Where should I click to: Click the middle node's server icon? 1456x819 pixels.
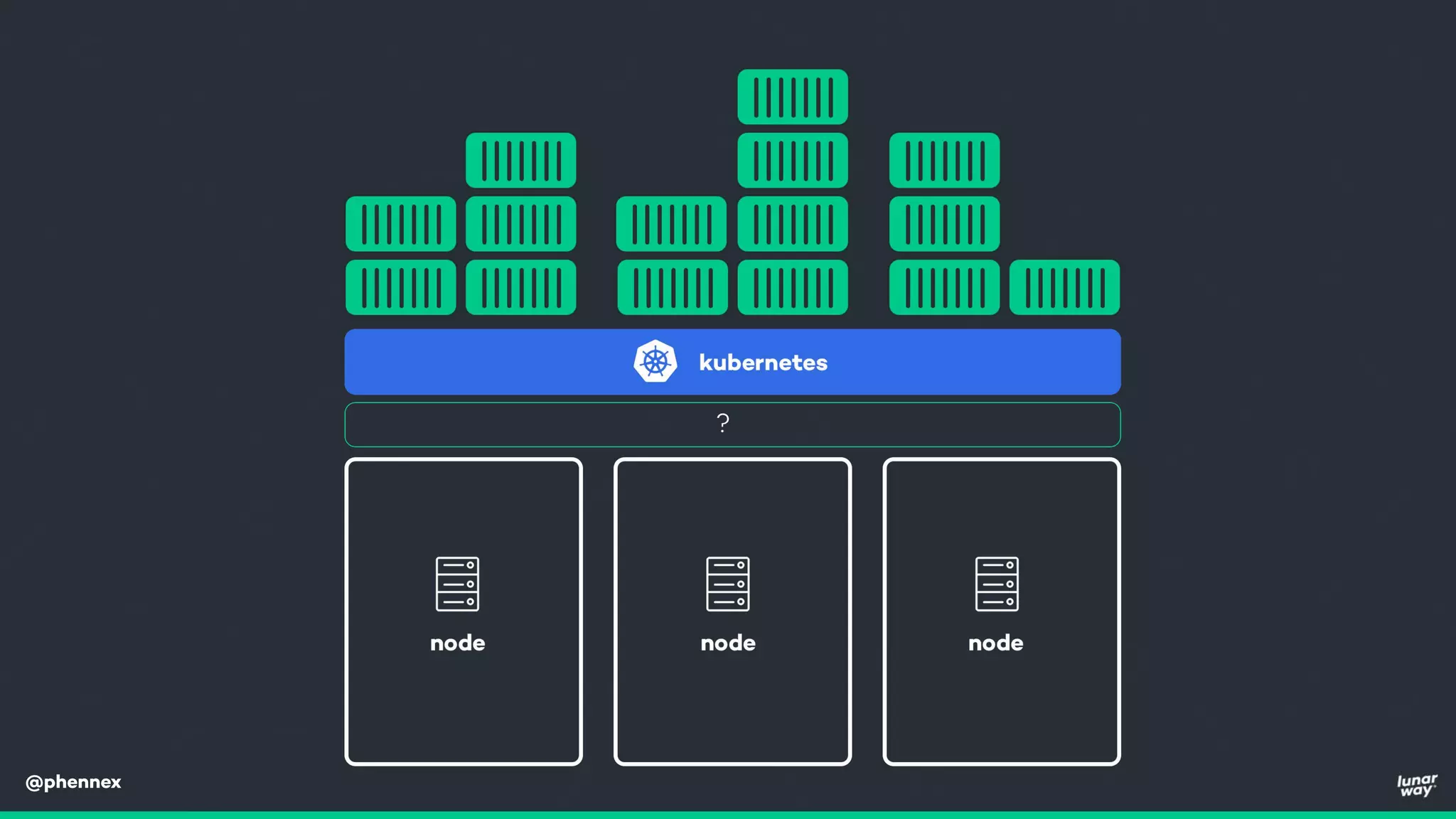coord(727,584)
